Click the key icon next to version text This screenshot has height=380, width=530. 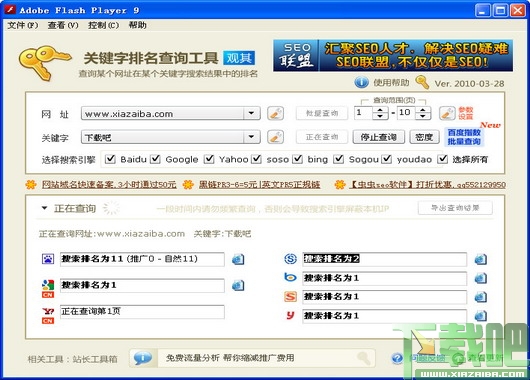click(422, 82)
